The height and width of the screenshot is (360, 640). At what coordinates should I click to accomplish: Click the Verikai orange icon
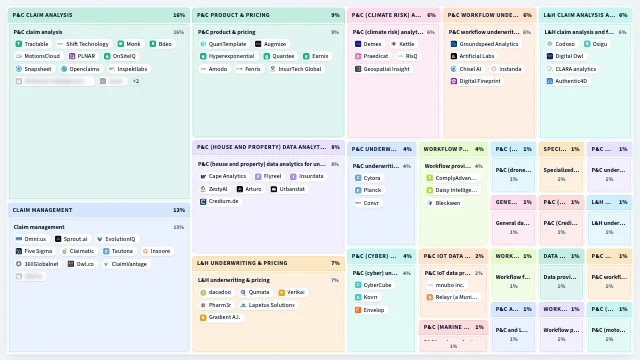[x=281, y=292]
